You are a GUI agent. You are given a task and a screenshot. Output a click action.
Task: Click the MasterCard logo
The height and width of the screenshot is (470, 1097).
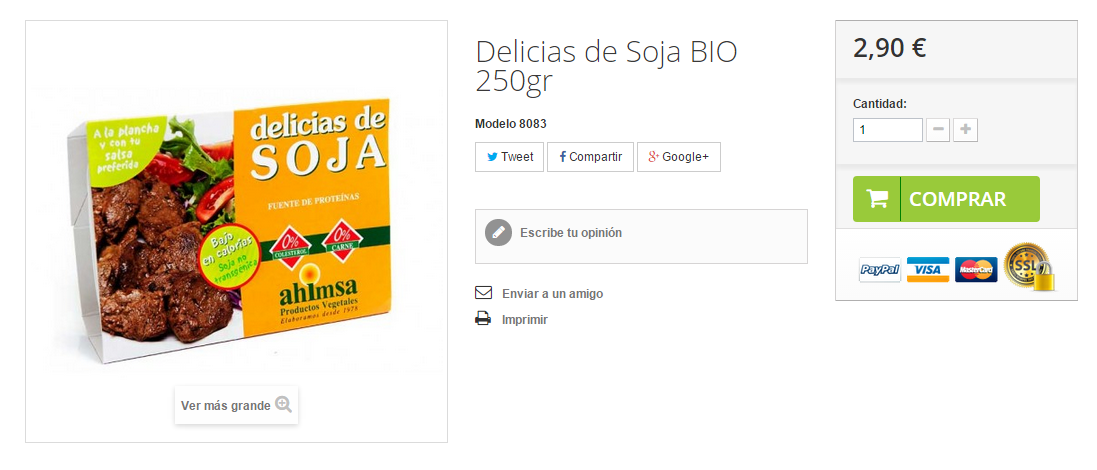[976, 269]
